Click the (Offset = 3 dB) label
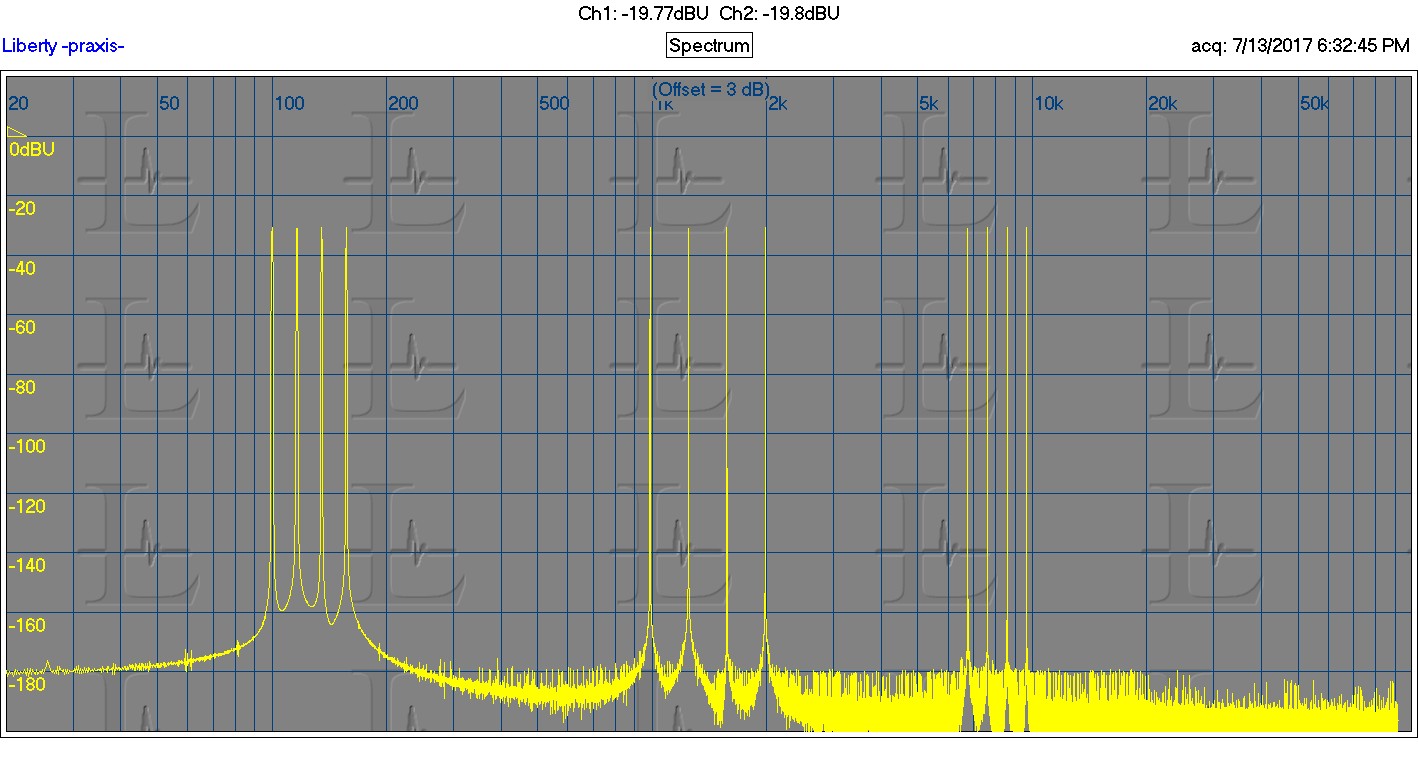 [x=711, y=89]
